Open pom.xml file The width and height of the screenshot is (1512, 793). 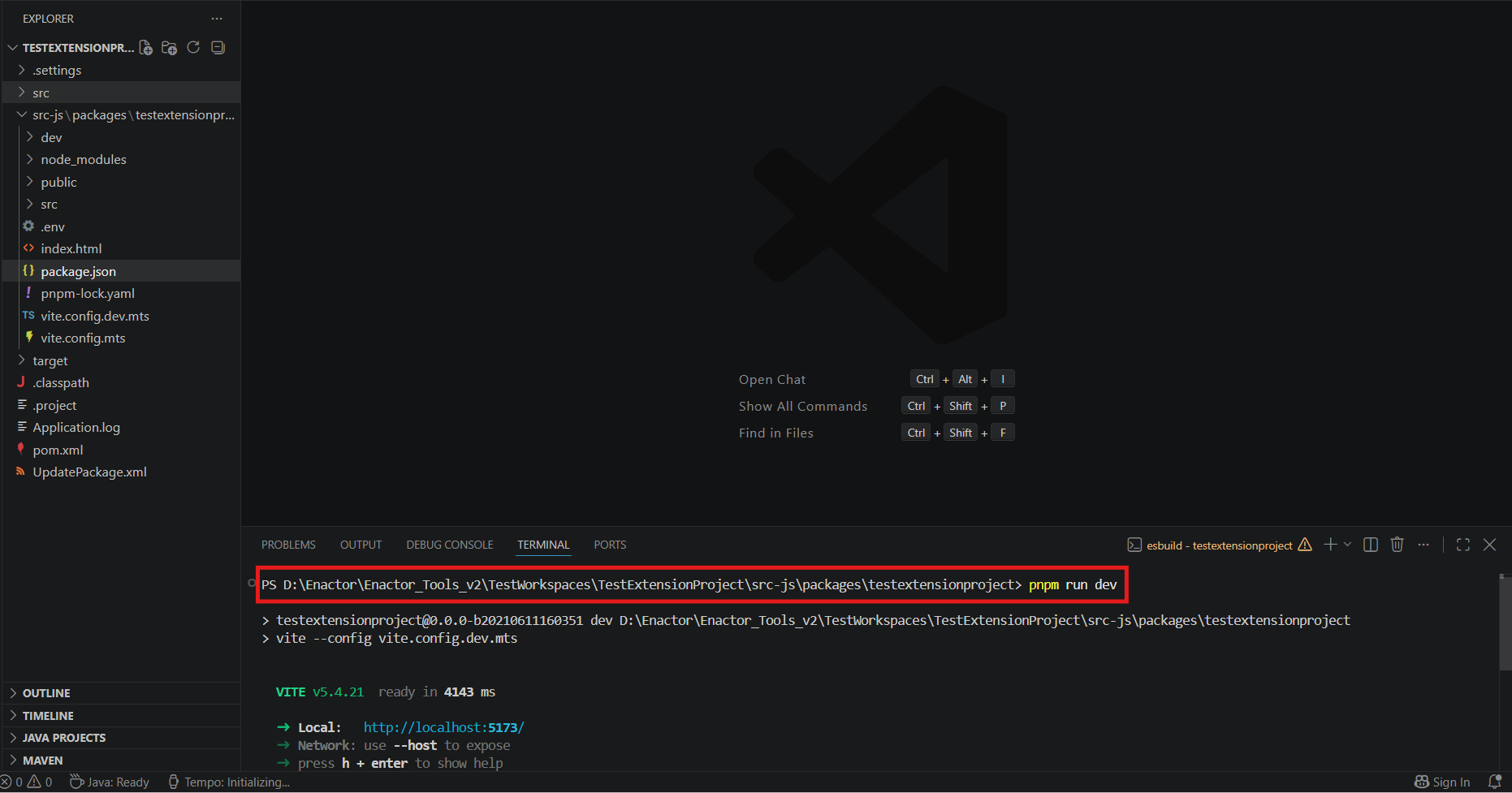coord(122,450)
